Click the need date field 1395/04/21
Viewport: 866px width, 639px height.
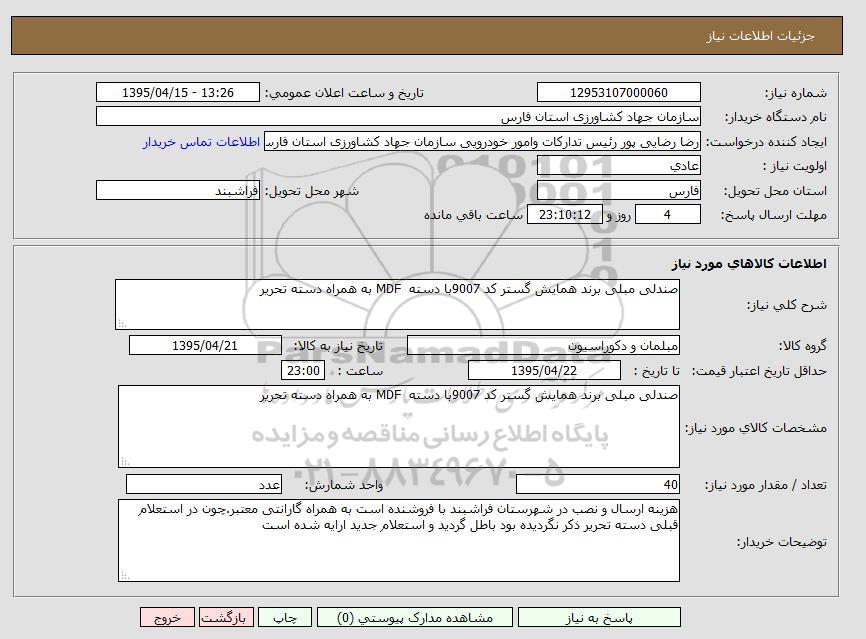(205, 346)
